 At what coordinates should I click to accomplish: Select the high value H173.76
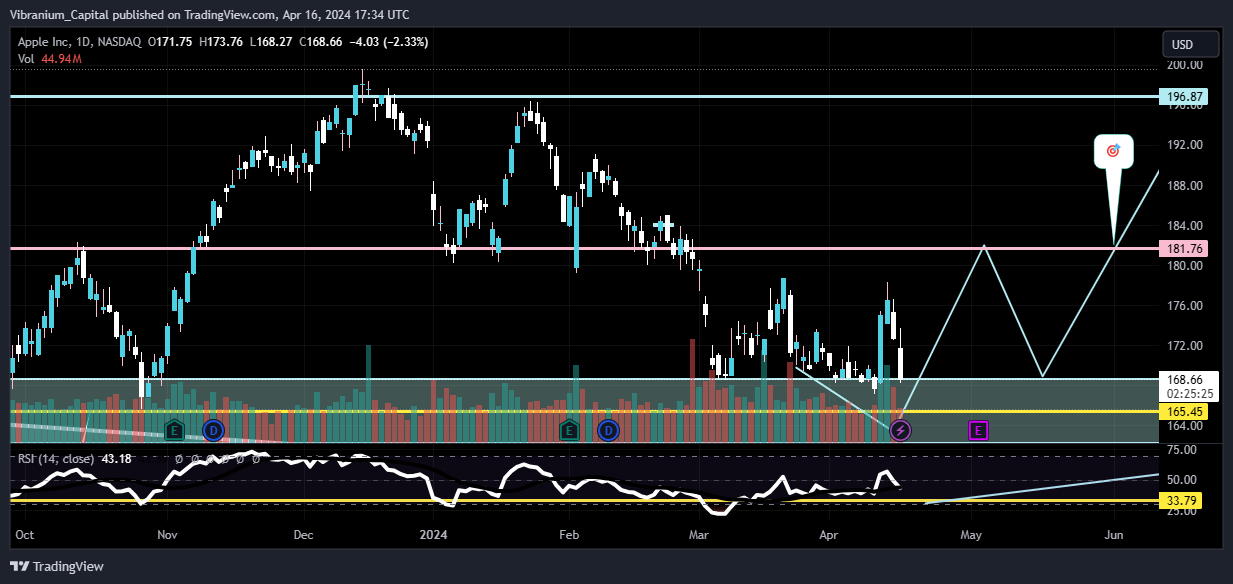tap(223, 43)
